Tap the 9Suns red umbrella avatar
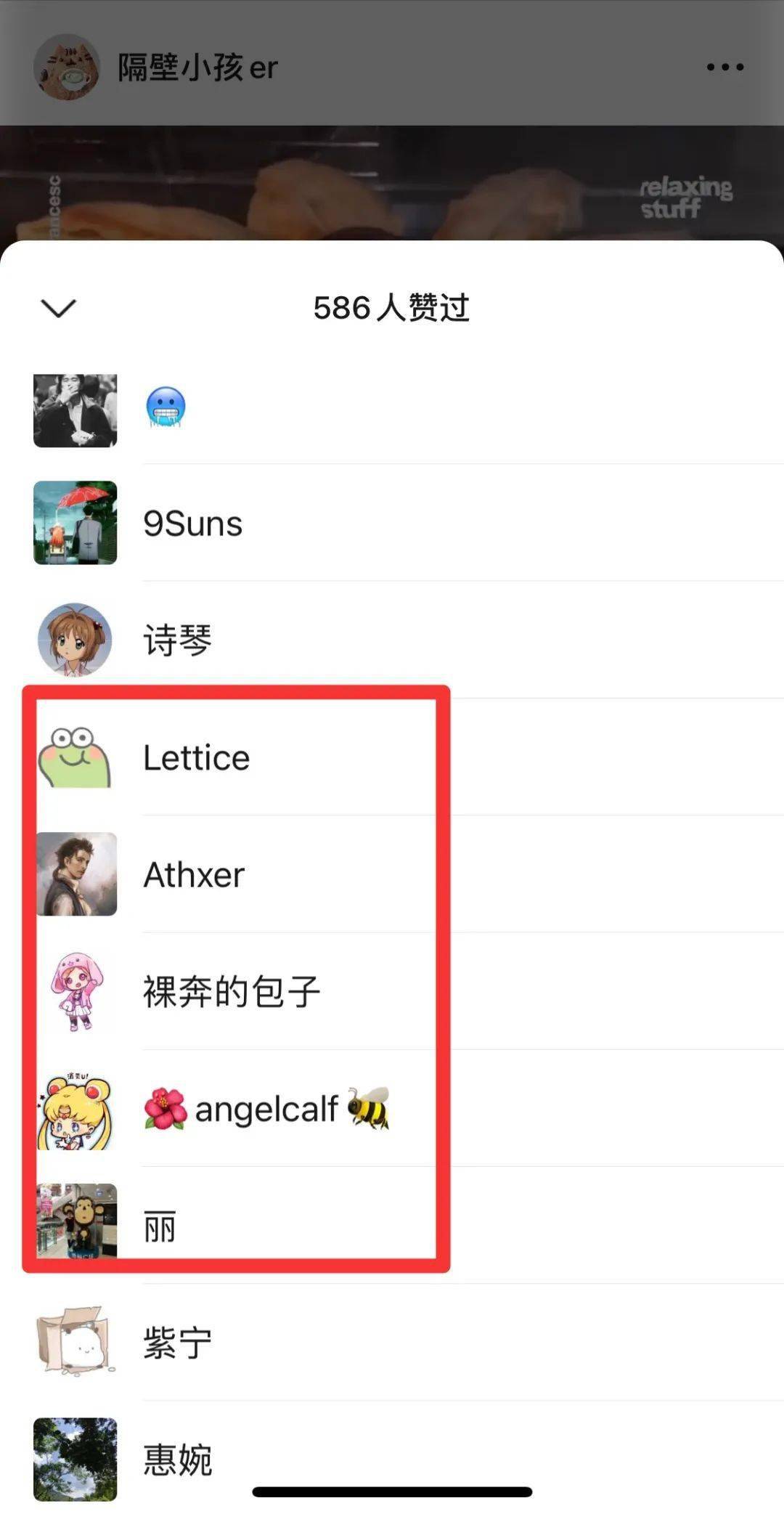784x1514 pixels. [75, 523]
